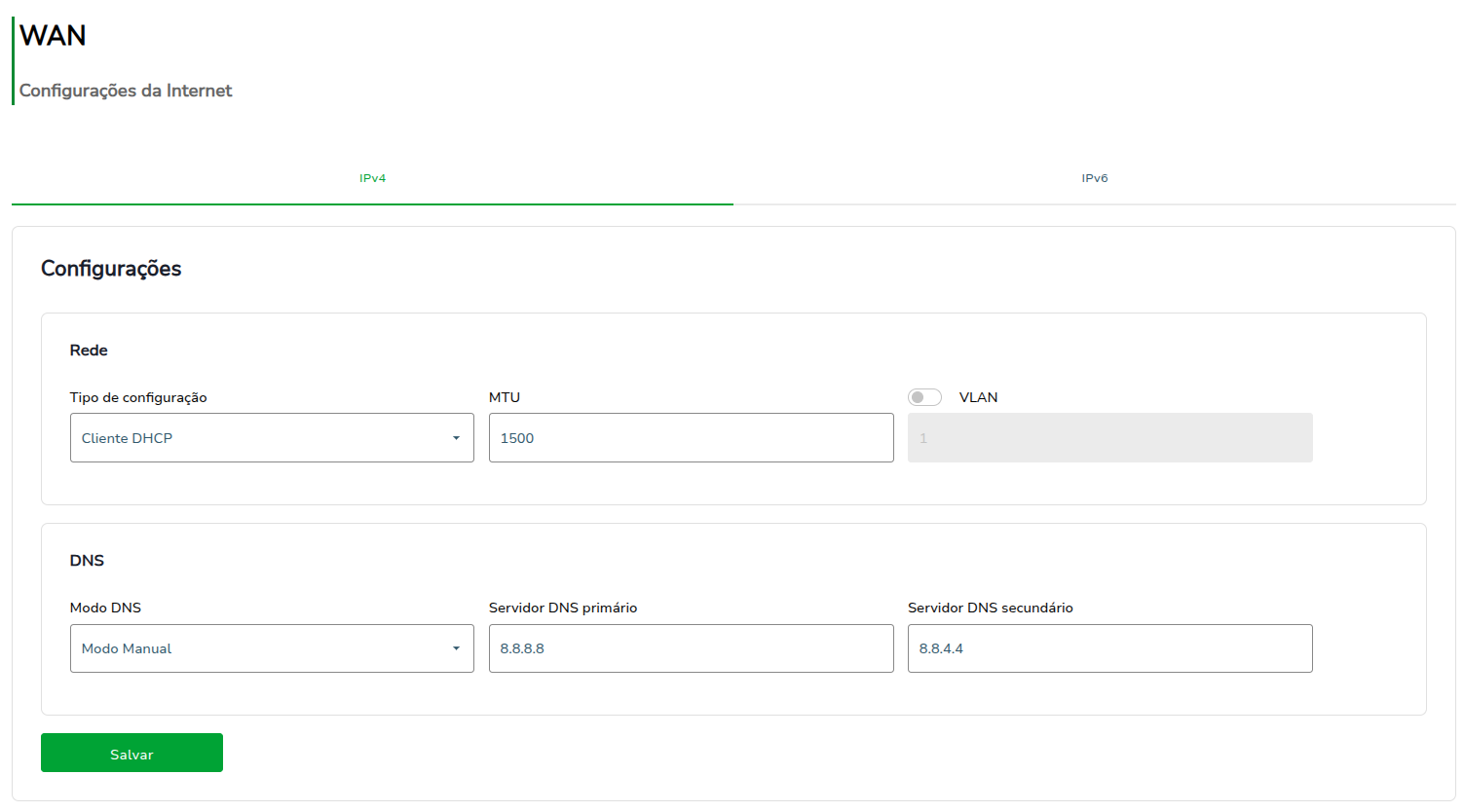
Task: Focus the Servidor DNS primário field
Action: (x=691, y=648)
